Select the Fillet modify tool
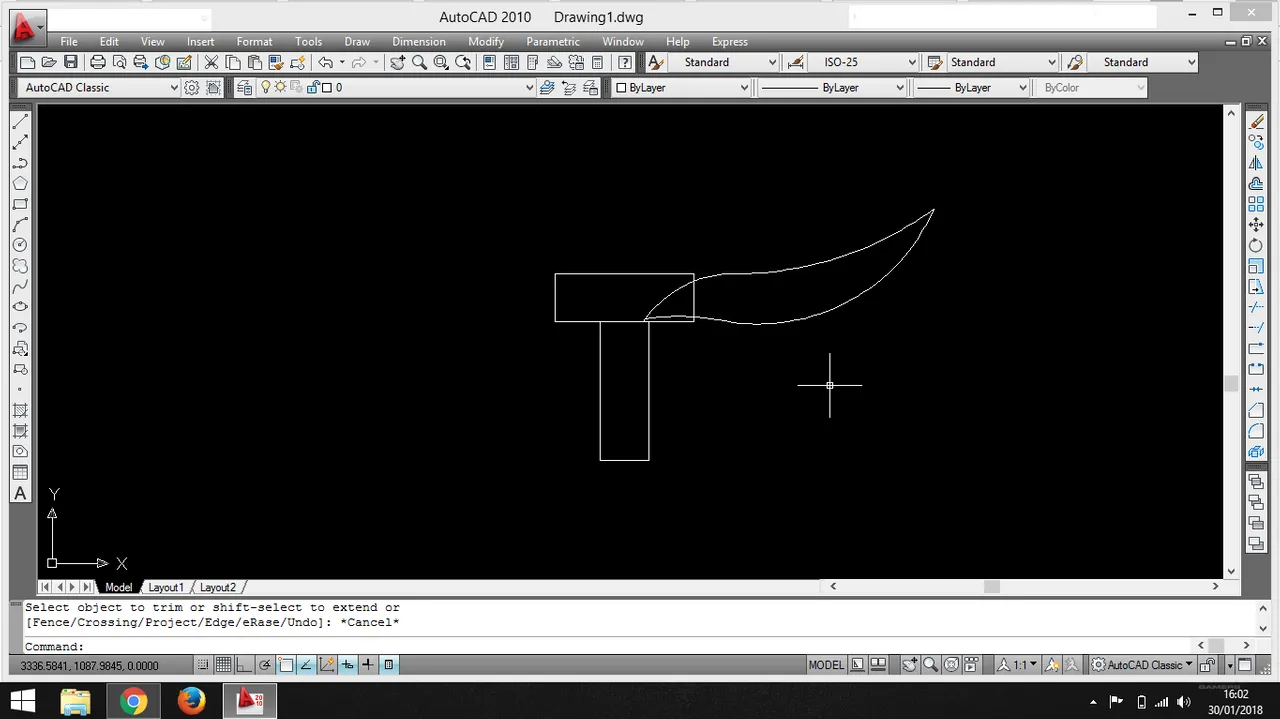Image resolution: width=1280 pixels, height=719 pixels. pos(1256,431)
